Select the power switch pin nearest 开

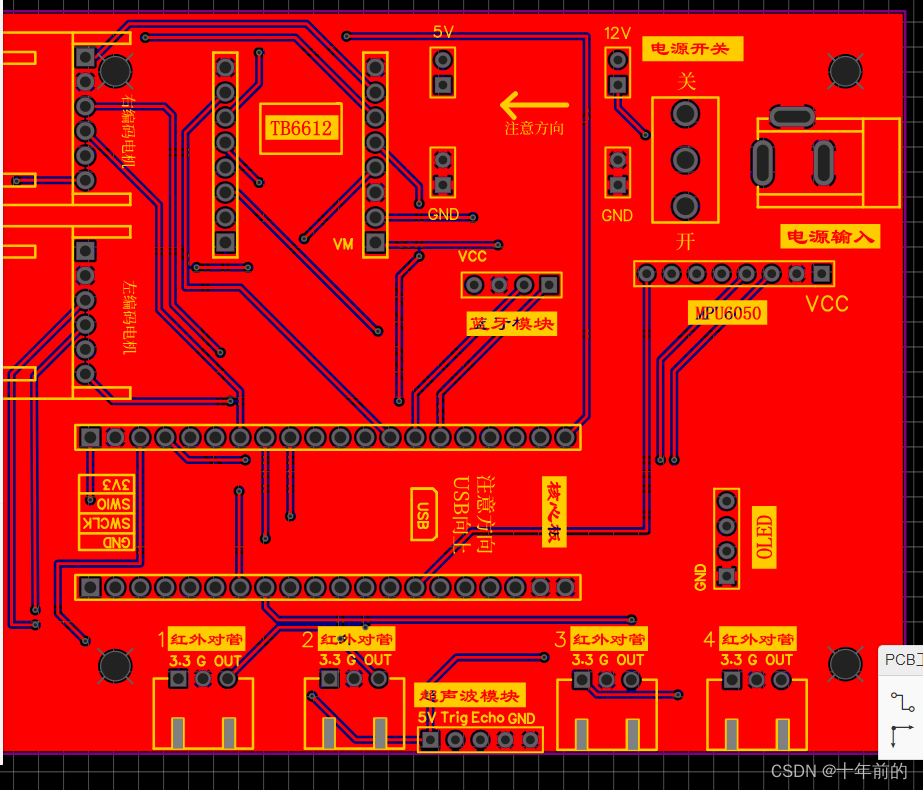685,206
